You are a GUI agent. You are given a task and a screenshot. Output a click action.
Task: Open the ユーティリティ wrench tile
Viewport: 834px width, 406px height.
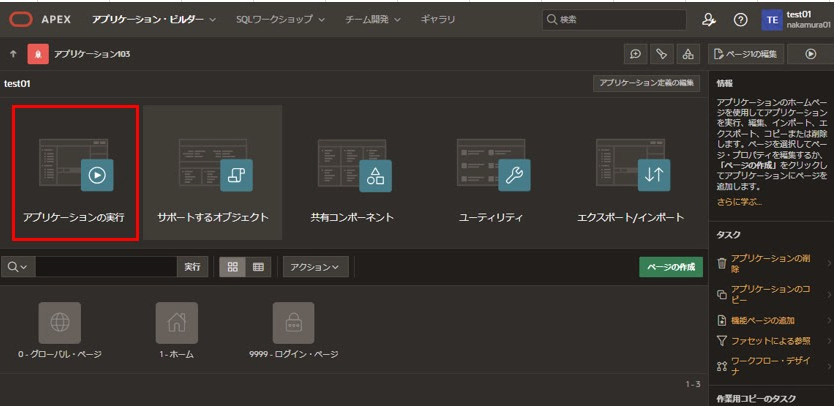pos(490,172)
